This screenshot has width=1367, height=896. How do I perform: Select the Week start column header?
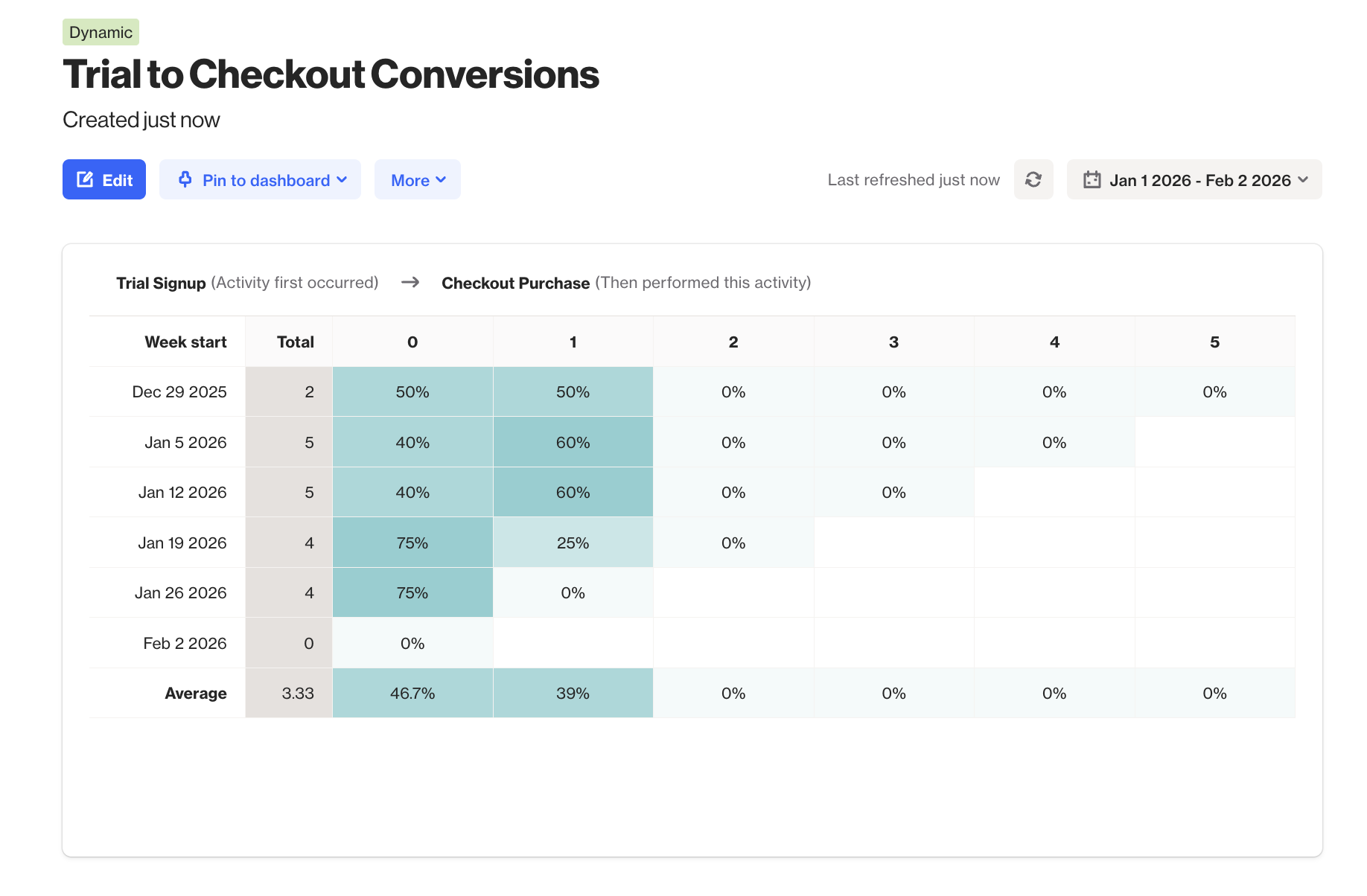click(x=185, y=342)
